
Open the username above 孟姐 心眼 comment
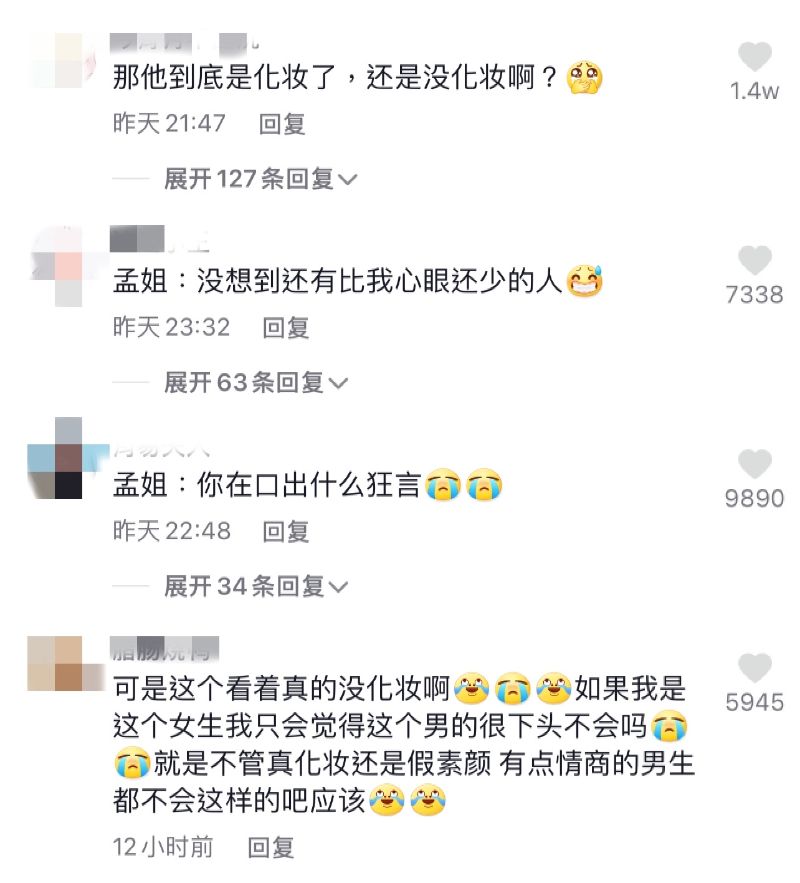pos(160,239)
